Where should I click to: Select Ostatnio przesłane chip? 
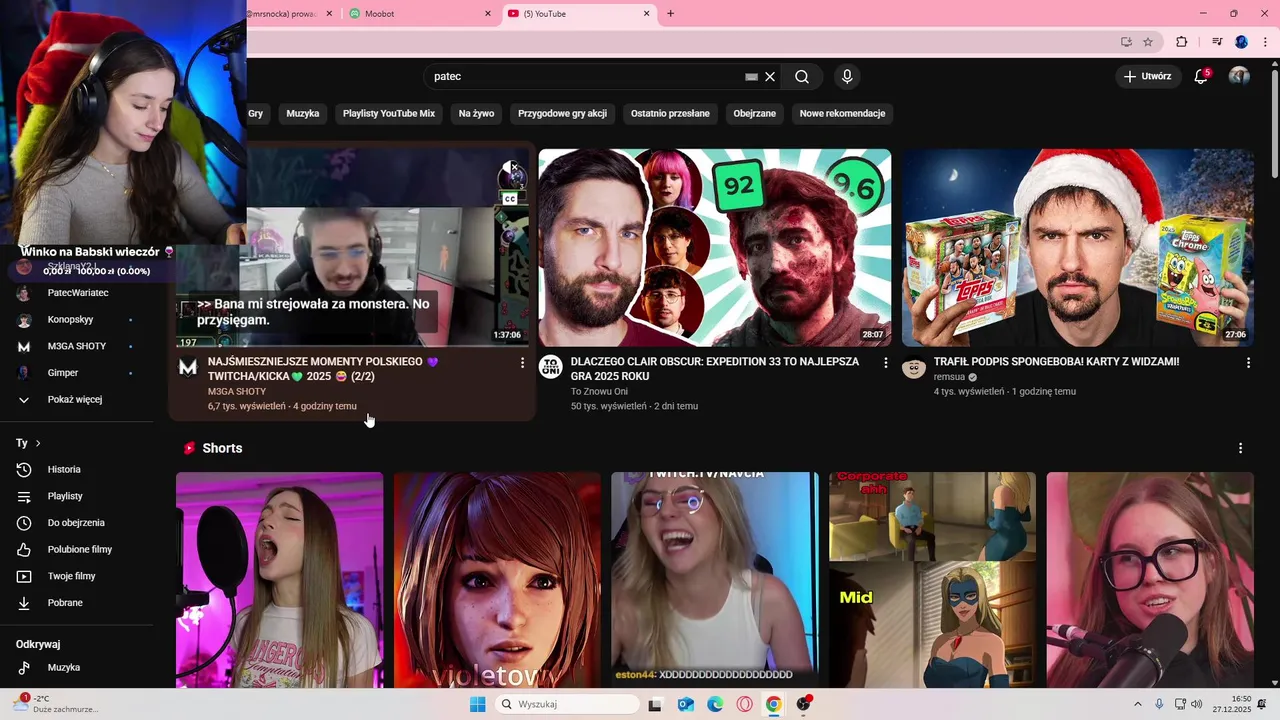670,113
